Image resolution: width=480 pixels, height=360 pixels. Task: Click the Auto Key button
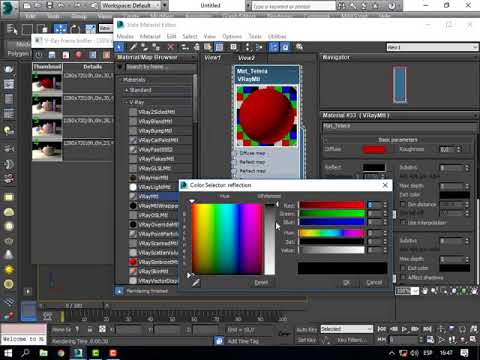[x=307, y=329]
